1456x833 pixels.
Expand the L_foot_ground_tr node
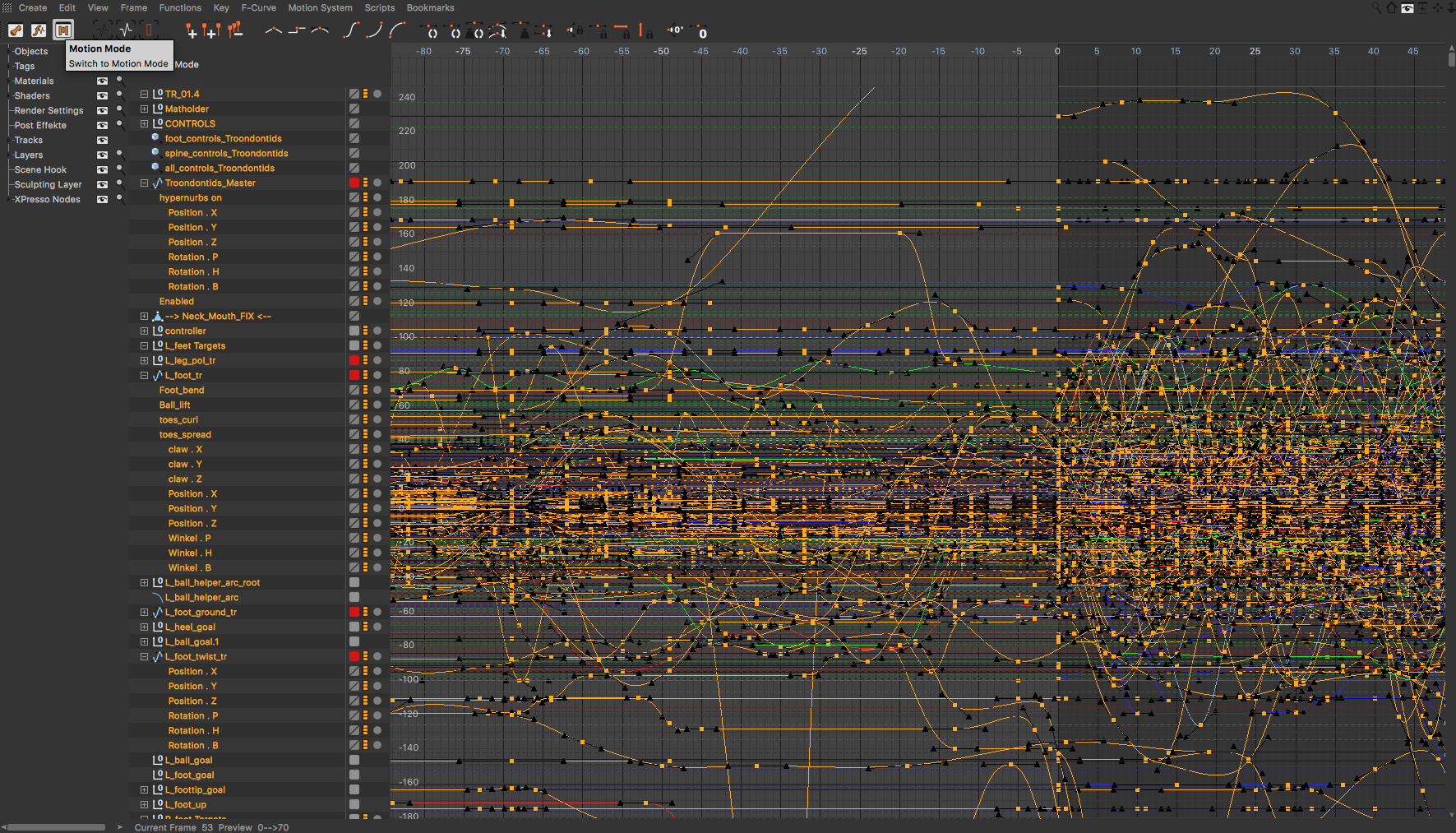pyautogui.click(x=145, y=612)
